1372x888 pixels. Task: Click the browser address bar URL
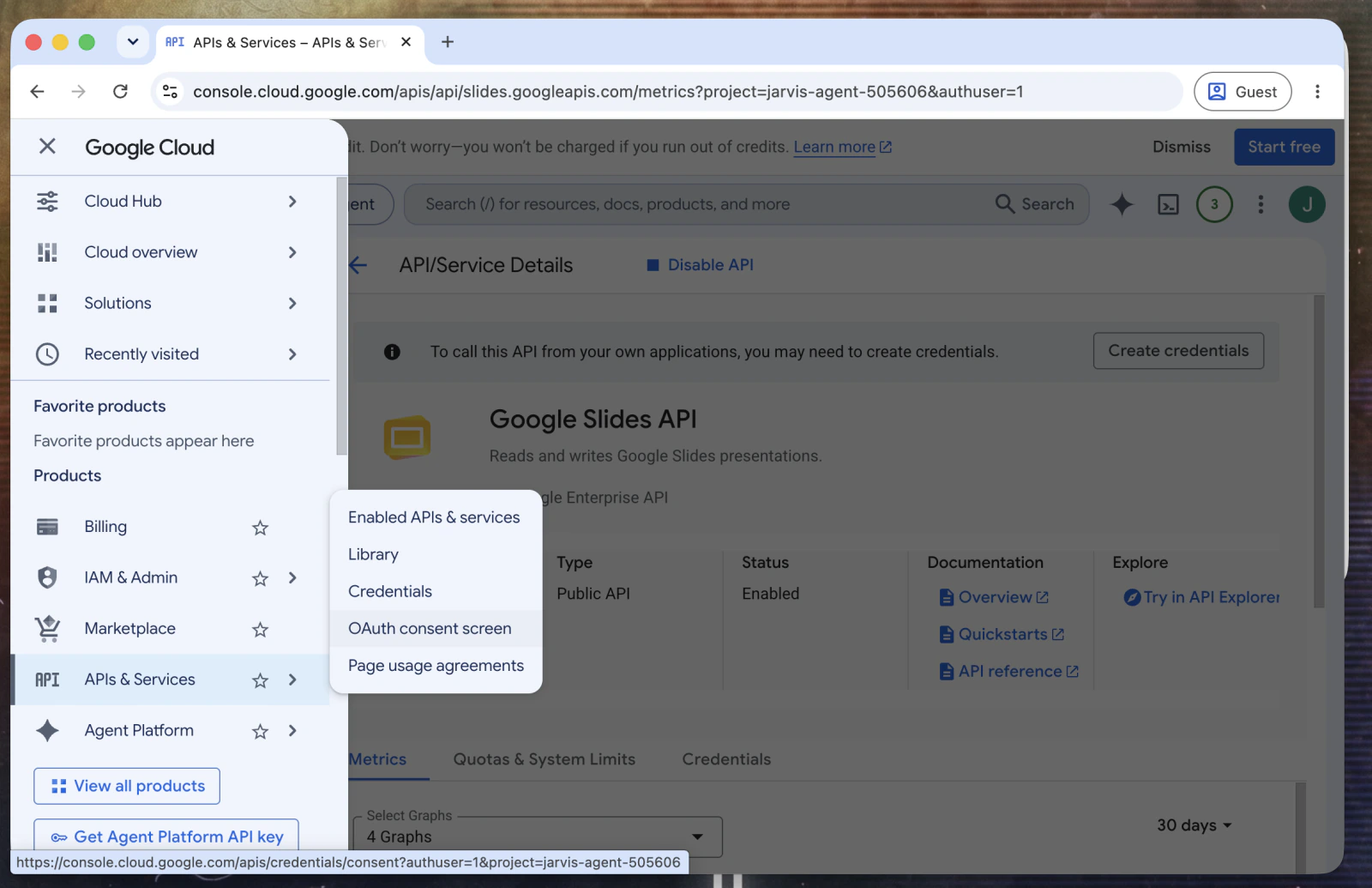coord(608,92)
